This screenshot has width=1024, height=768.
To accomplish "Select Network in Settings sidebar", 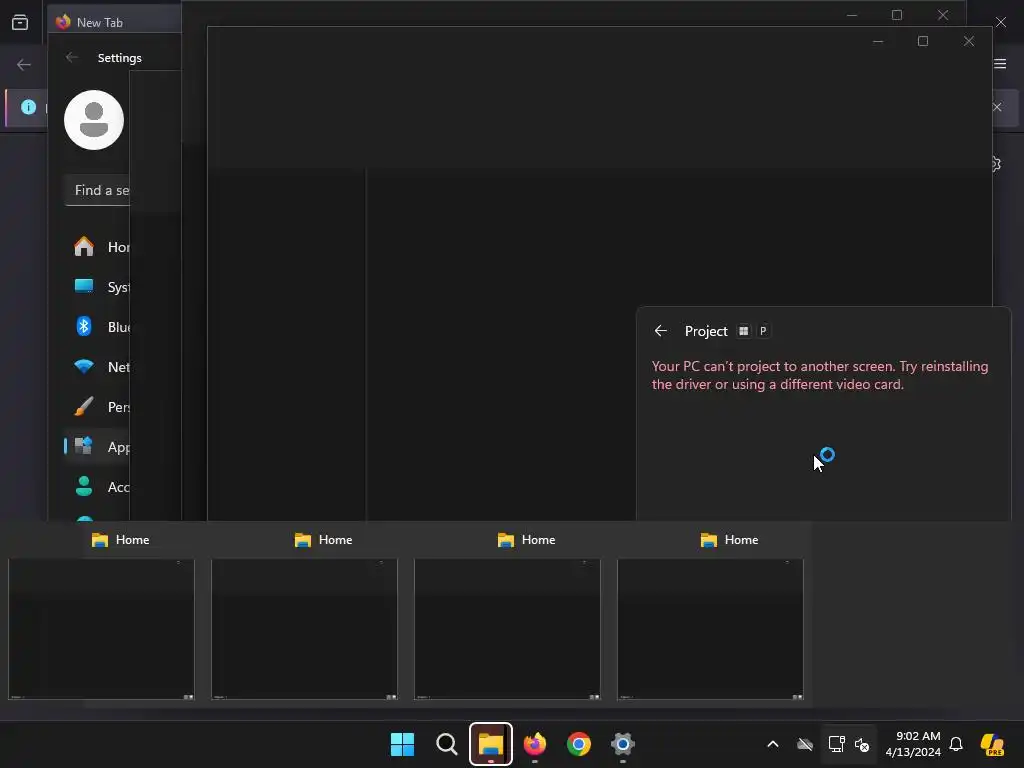I will coord(97,367).
